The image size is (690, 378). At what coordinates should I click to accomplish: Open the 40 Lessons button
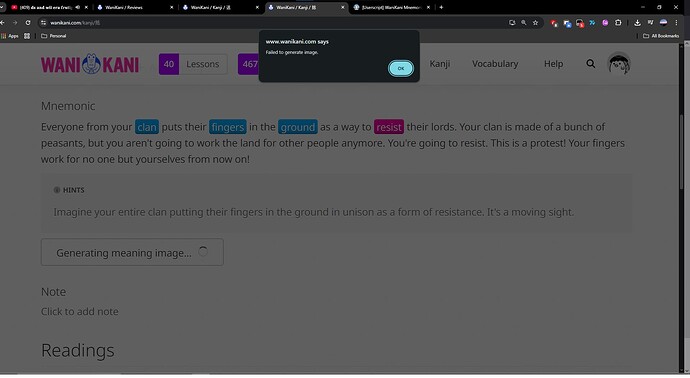[193, 64]
